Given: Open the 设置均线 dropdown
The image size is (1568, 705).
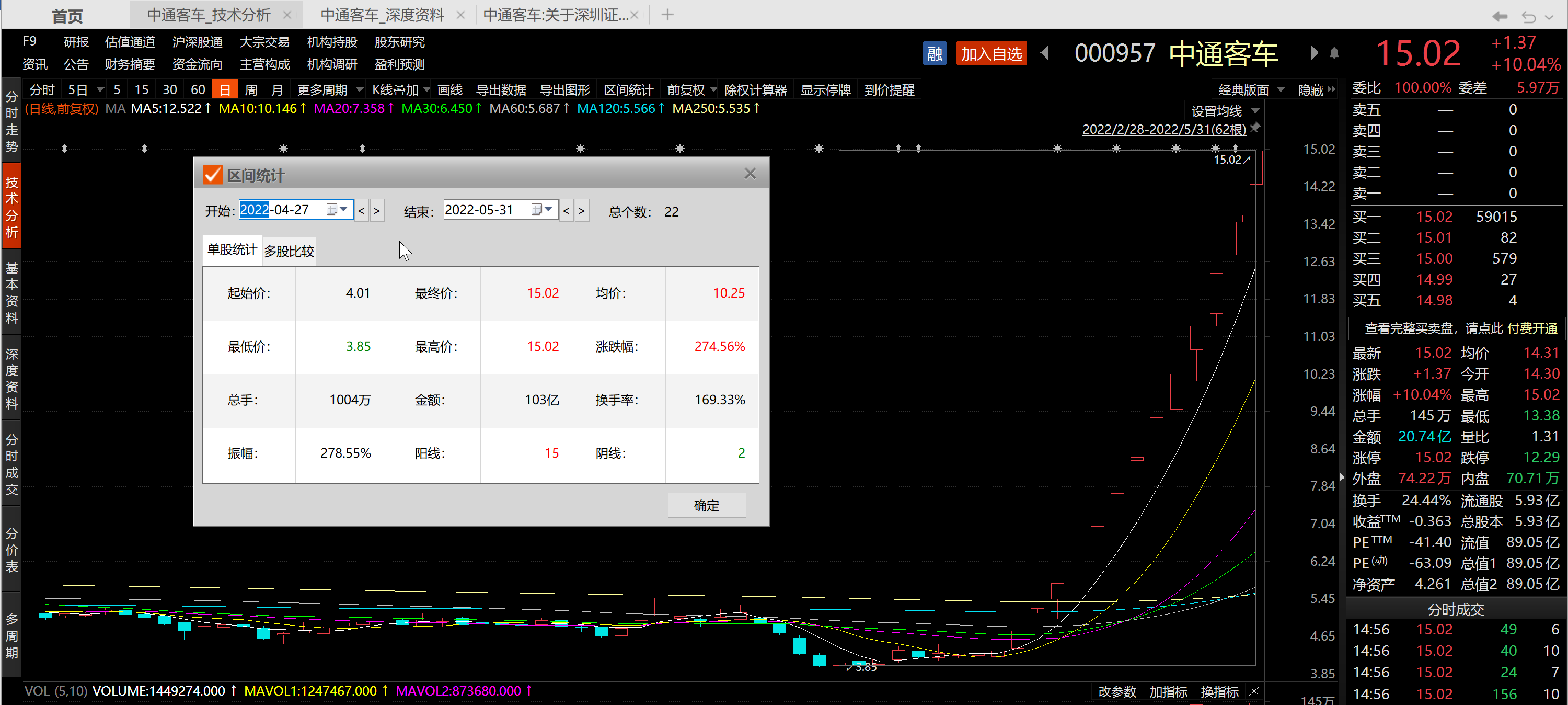Looking at the screenshot, I should point(1255,111).
